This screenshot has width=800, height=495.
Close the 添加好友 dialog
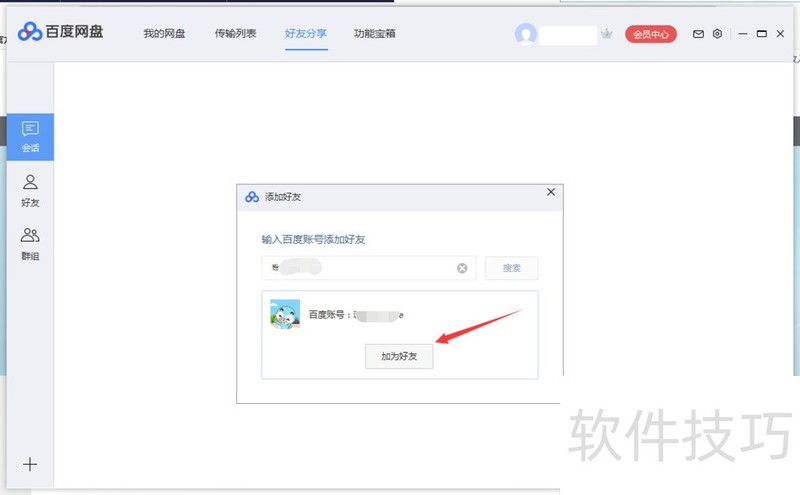point(551,192)
